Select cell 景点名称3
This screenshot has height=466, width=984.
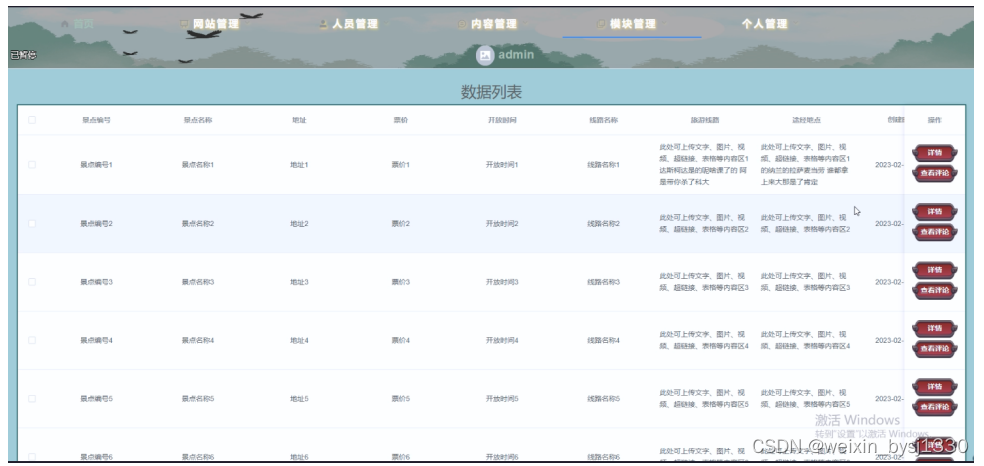(x=198, y=282)
